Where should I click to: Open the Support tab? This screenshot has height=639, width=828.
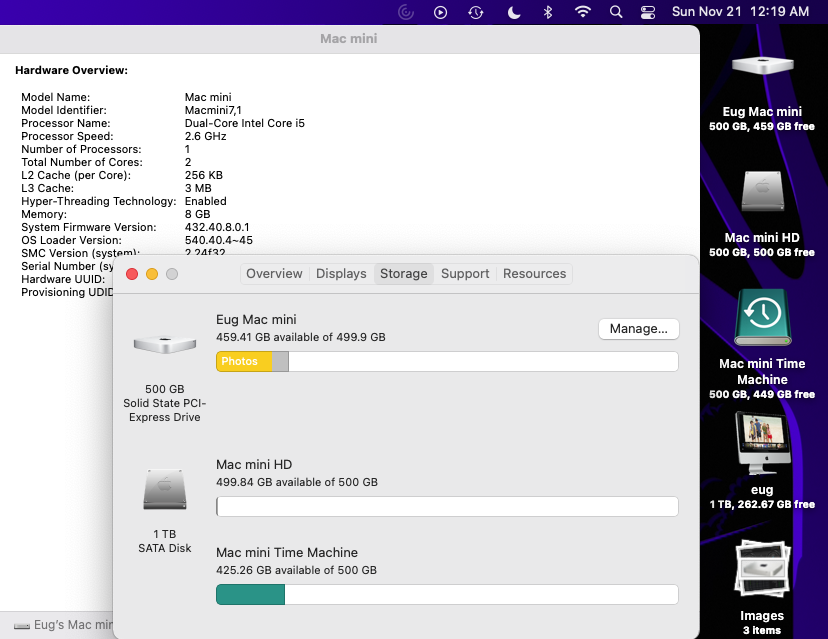click(465, 274)
